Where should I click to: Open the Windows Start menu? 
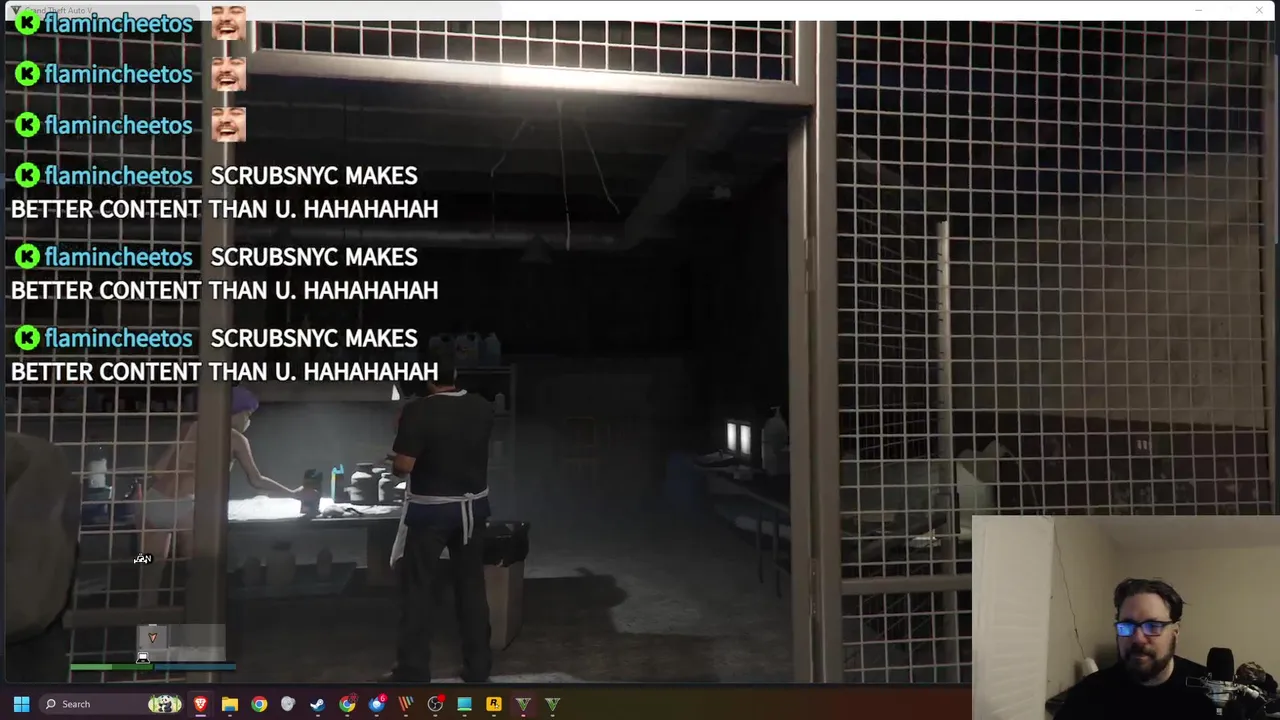point(21,704)
